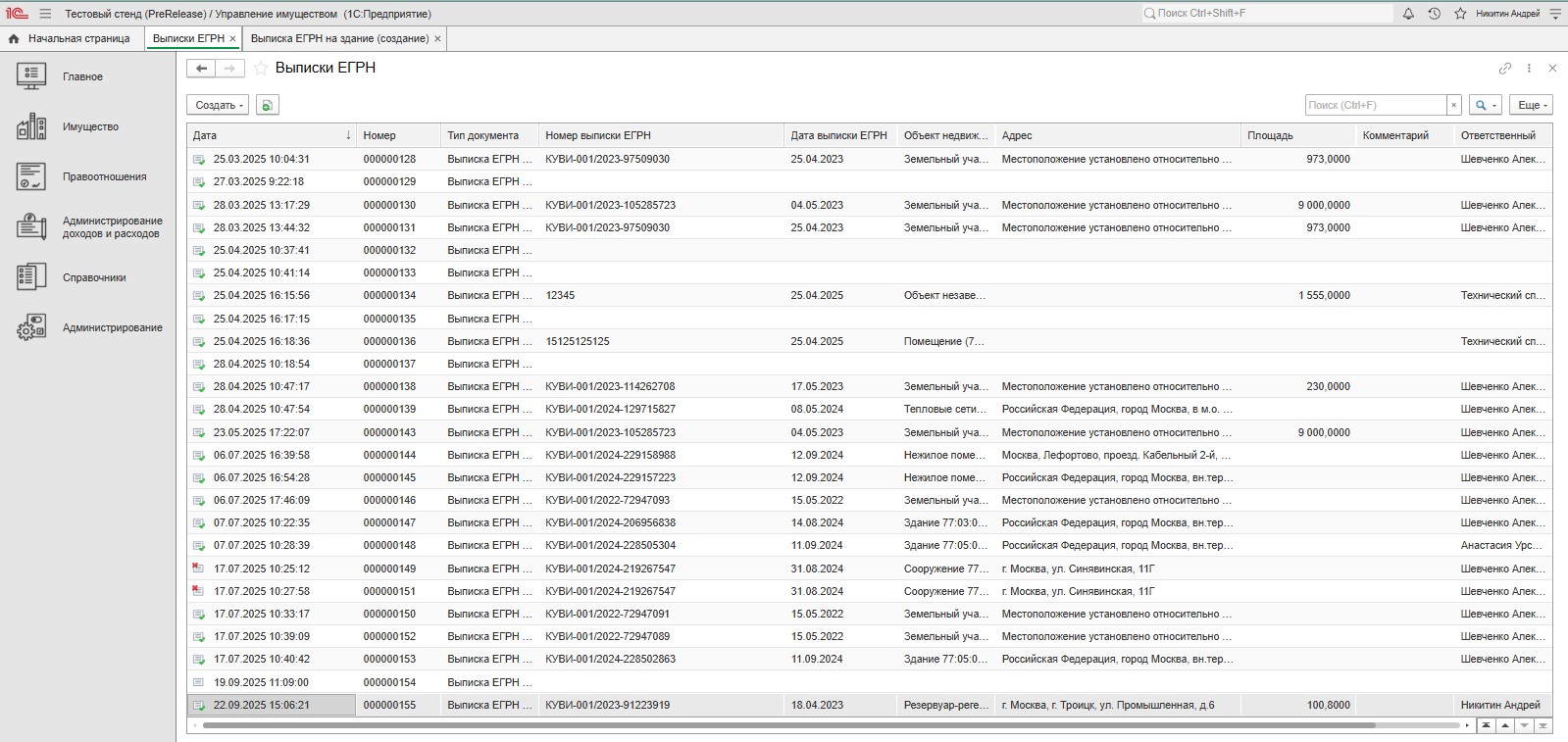Open the main hamburger menu
This screenshot has height=742, width=1568.
coord(45,14)
